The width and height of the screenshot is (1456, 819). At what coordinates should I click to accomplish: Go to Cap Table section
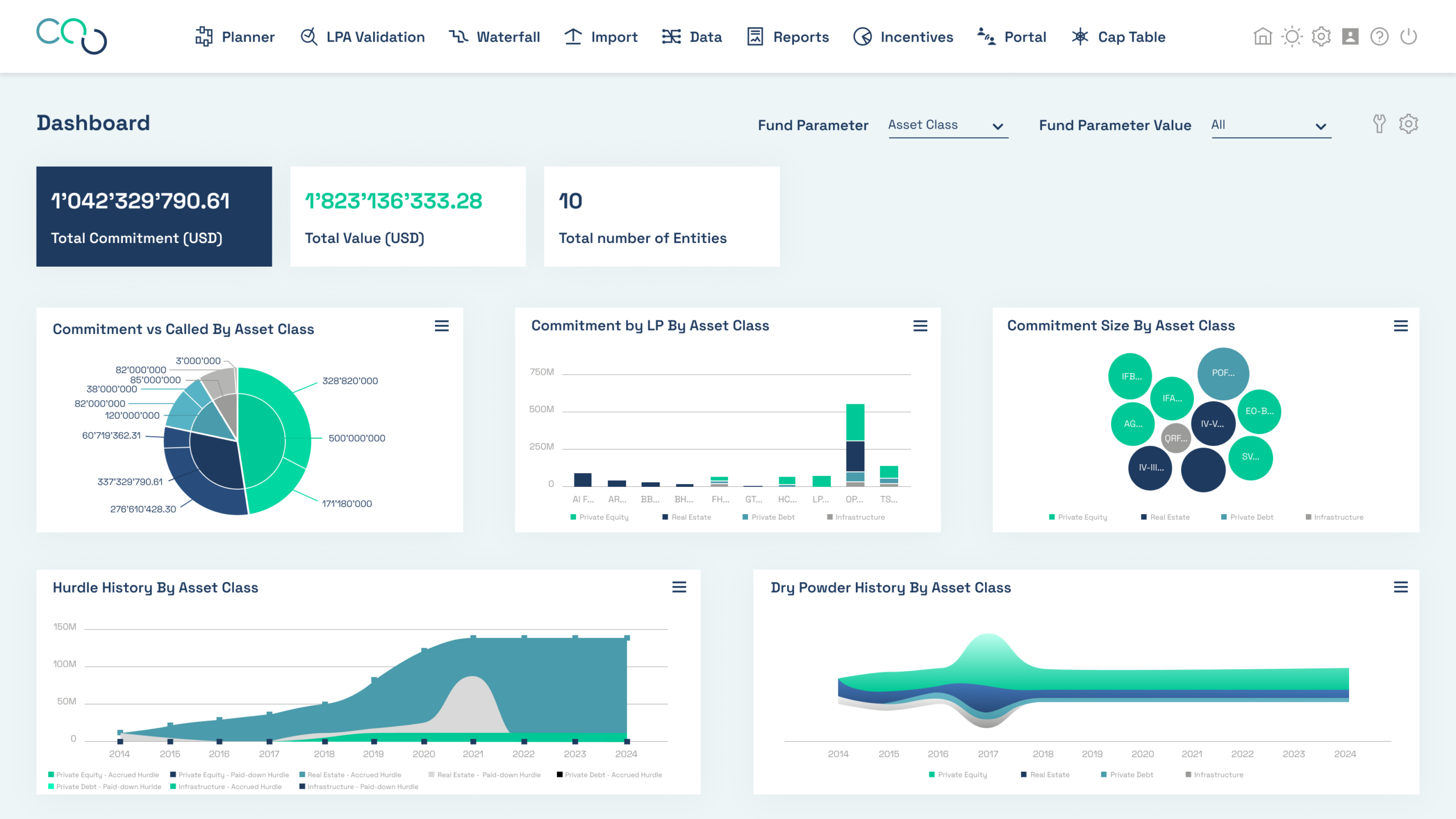coord(1118,37)
